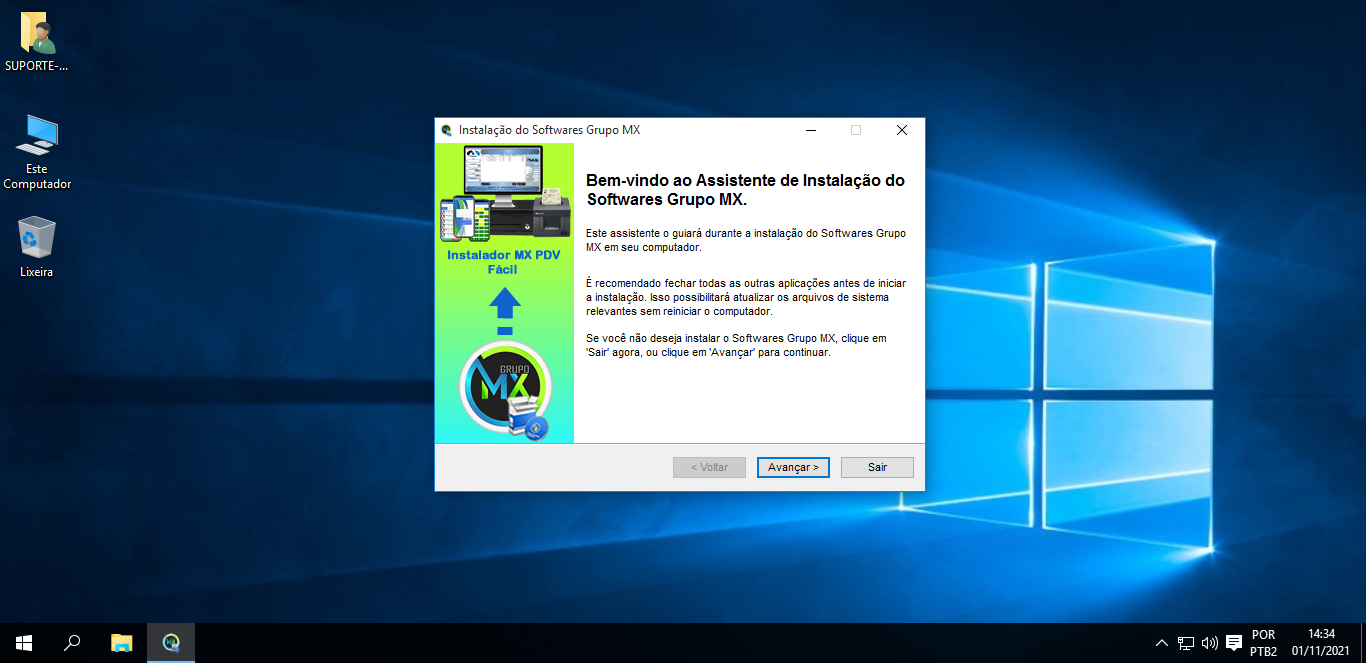Open File Explorer from the taskbar
The image size is (1366, 663).
[x=121, y=643]
